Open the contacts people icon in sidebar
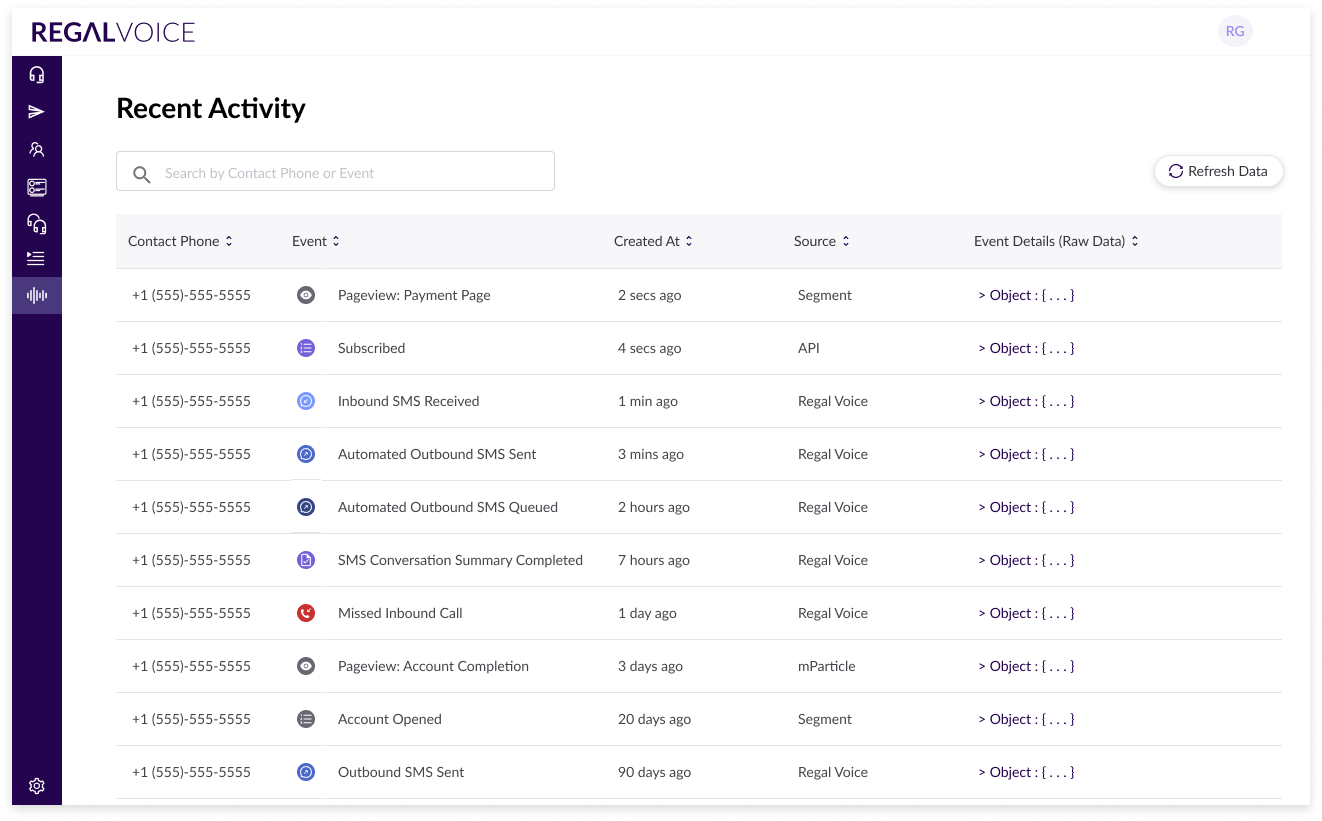Viewport: 1322px width, 821px height. (x=37, y=150)
